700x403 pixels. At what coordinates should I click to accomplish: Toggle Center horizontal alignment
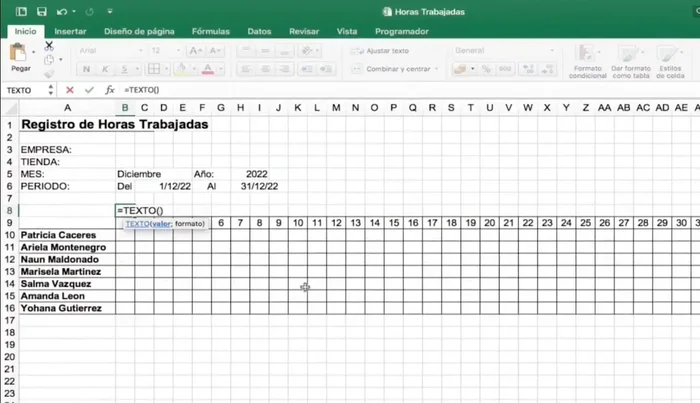coord(265,69)
